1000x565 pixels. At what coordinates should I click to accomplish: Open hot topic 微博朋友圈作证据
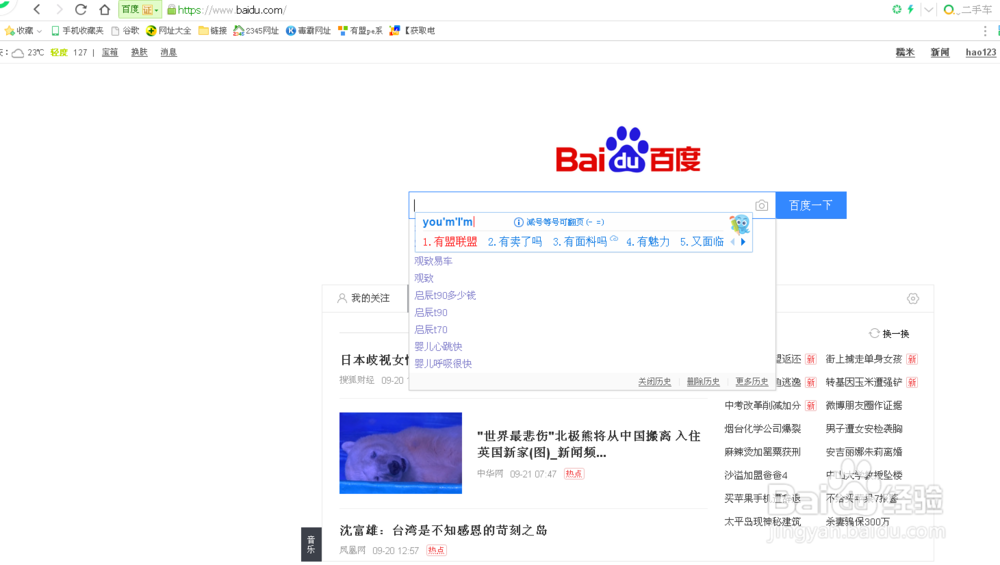[x=864, y=406]
